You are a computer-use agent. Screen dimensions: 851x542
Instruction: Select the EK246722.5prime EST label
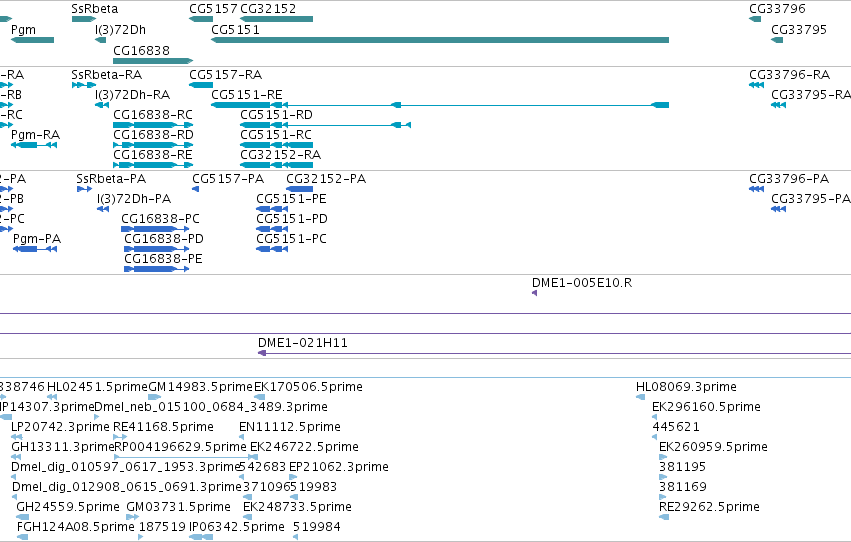coord(304,448)
